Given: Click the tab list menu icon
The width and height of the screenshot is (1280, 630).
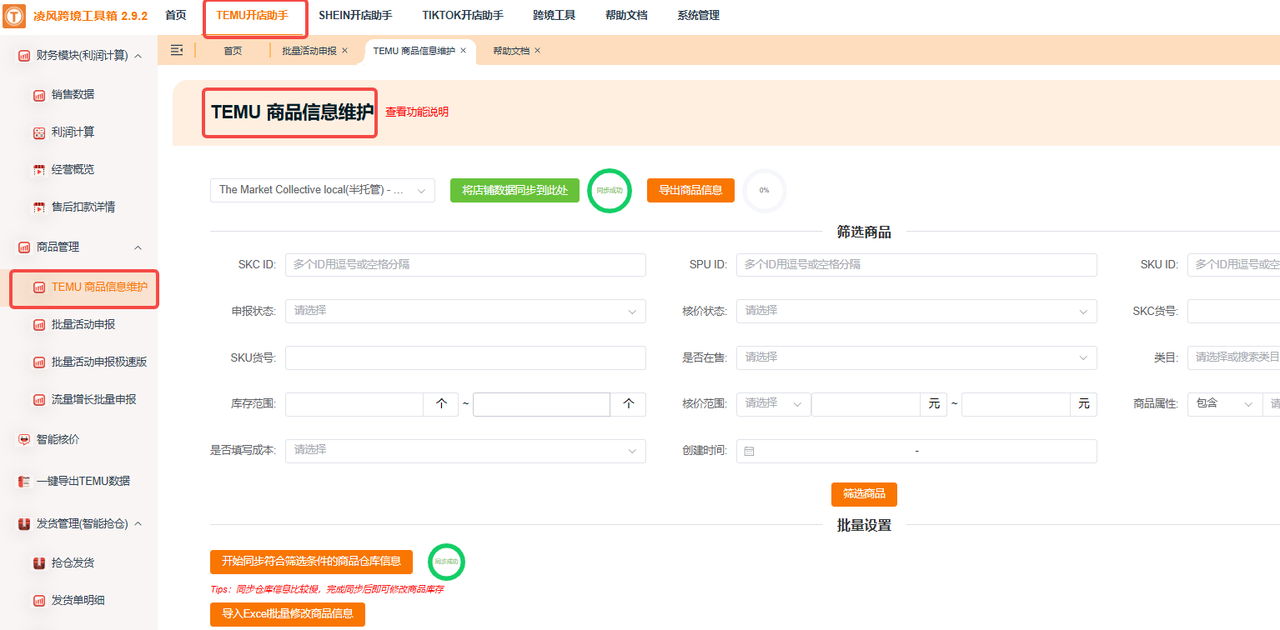Looking at the screenshot, I should (x=175, y=49).
